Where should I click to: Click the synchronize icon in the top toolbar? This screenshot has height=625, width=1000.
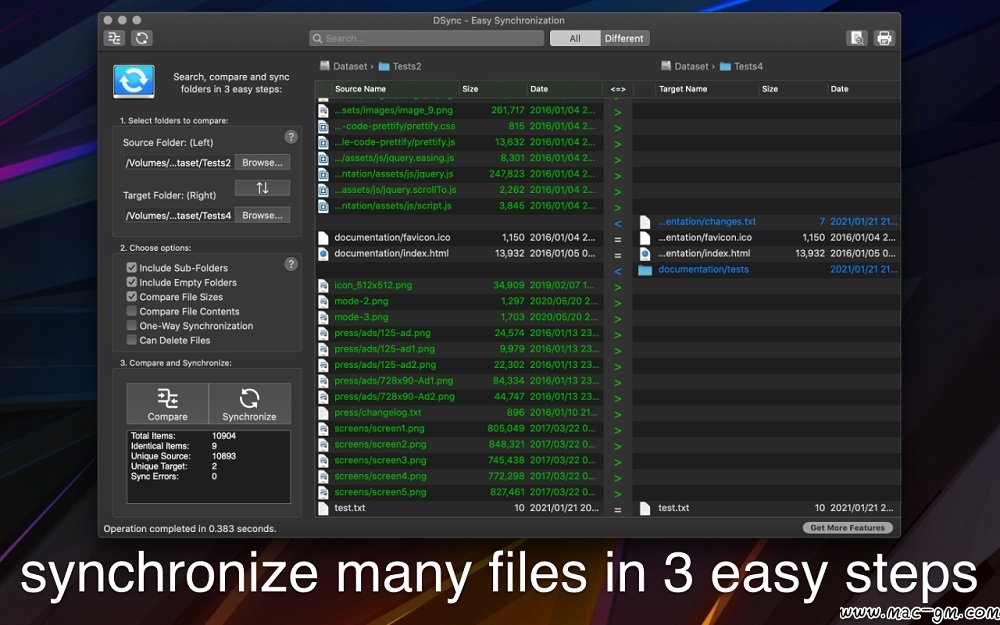point(142,38)
